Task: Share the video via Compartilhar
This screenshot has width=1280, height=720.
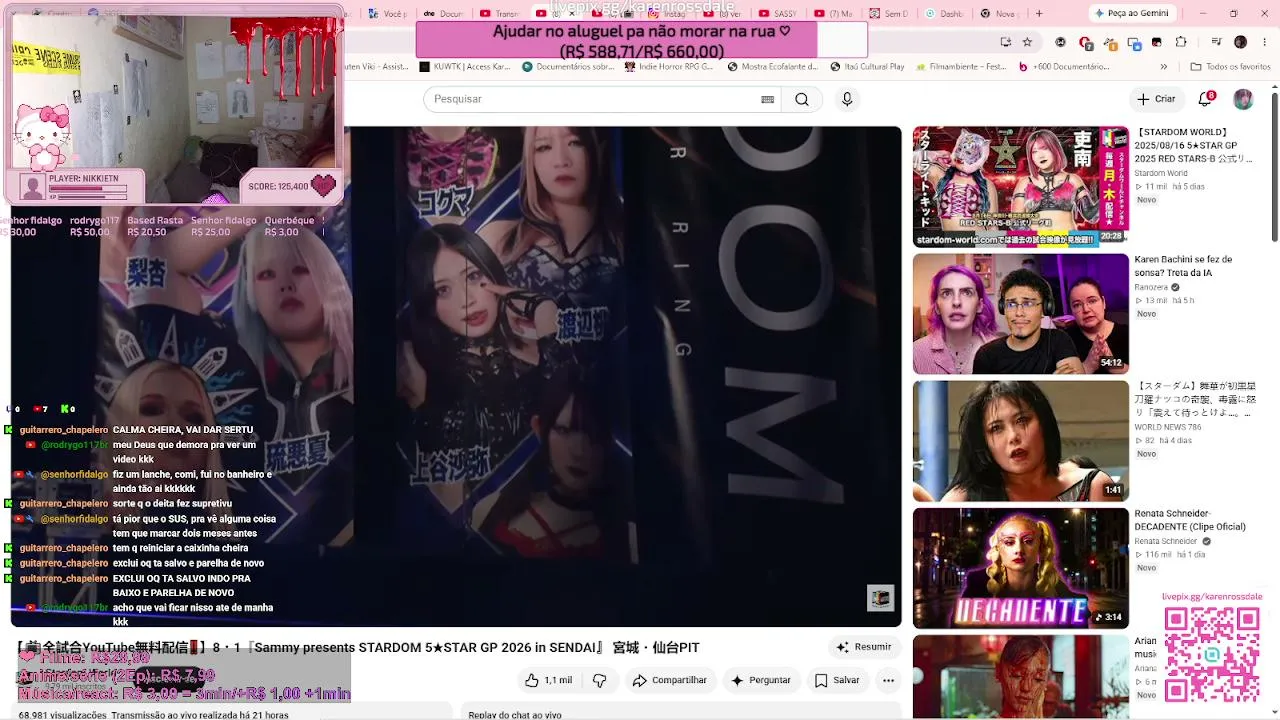Action: [669, 680]
